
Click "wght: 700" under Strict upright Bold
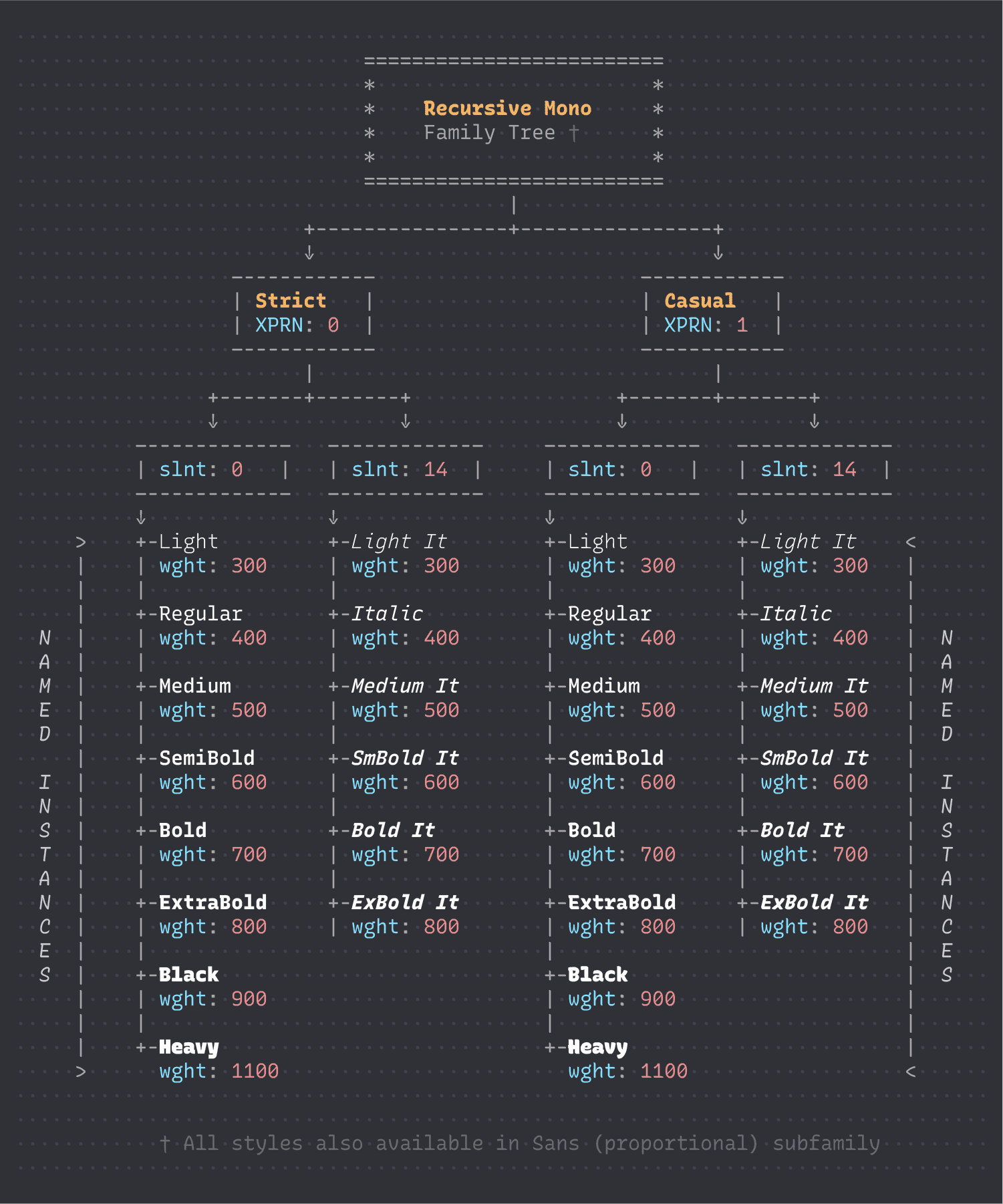[x=212, y=855]
